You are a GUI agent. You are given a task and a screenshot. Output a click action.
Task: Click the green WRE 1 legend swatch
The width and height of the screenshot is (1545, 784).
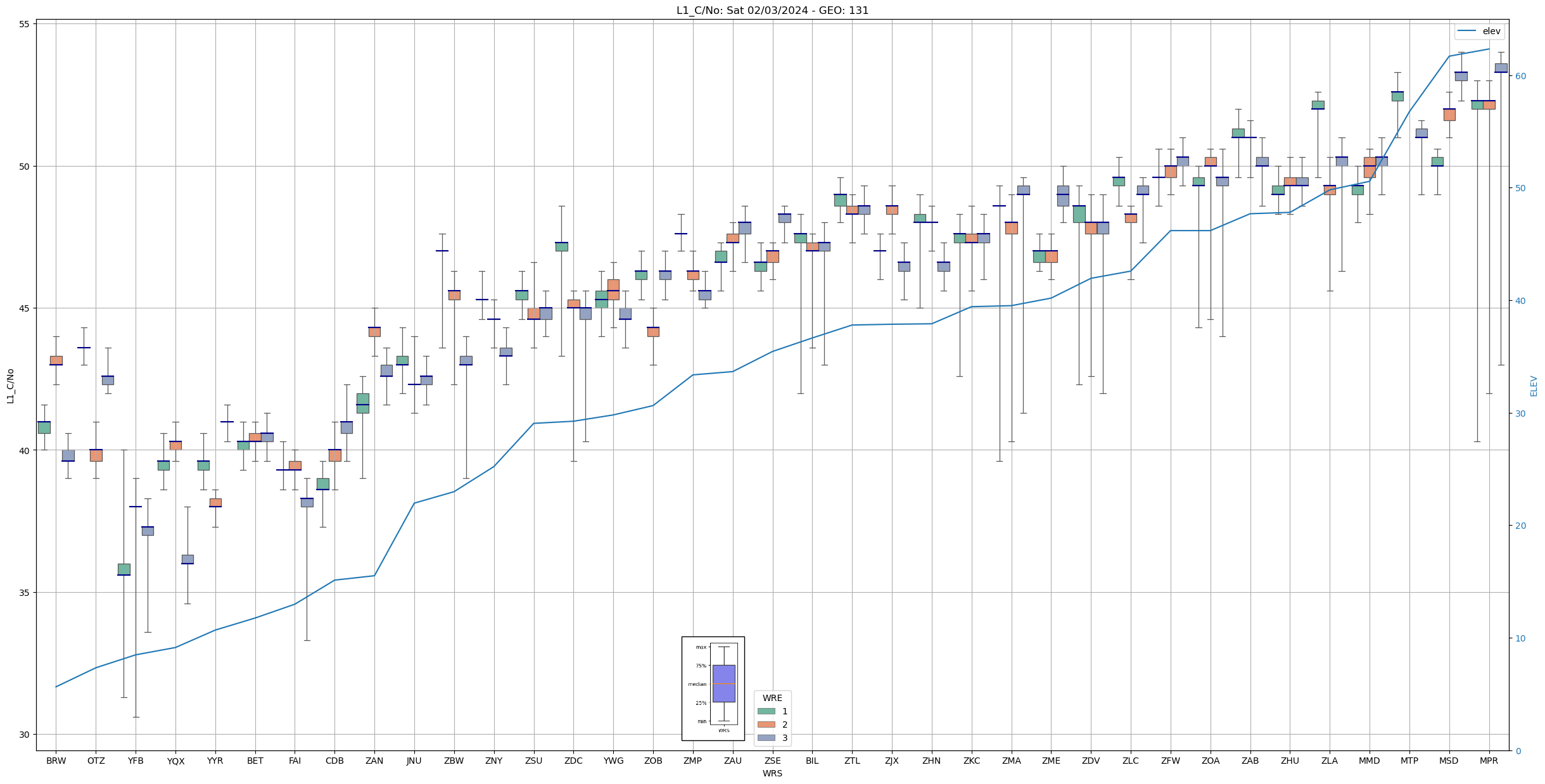(766, 711)
